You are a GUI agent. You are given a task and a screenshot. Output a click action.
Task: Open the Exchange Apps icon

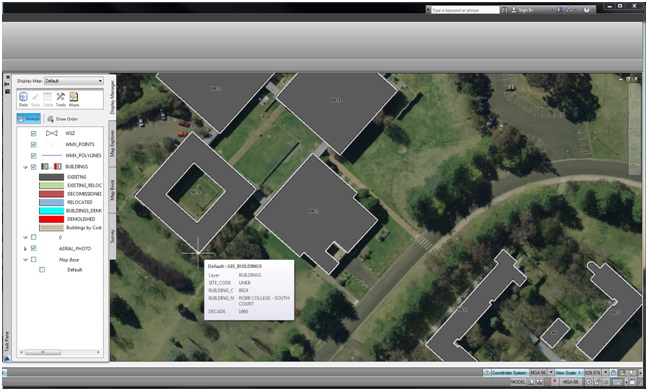coord(560,10)
